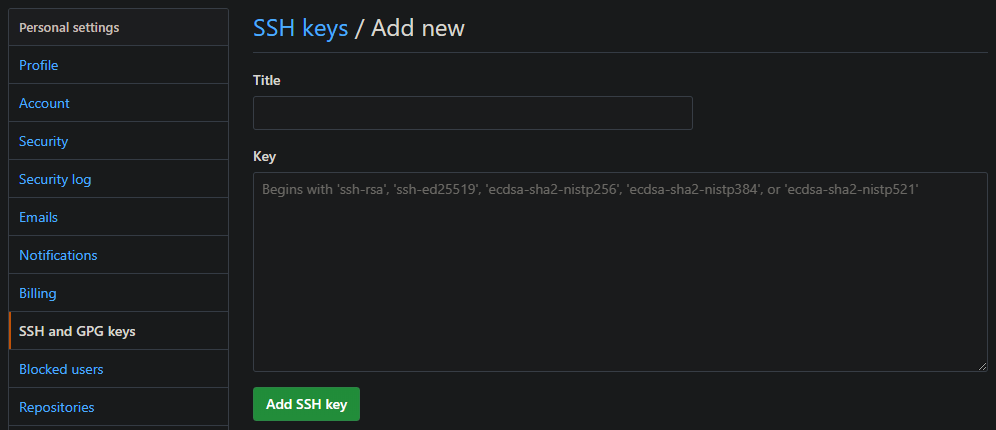Click the 'Add new' heading text

click(x=418, y=28)
